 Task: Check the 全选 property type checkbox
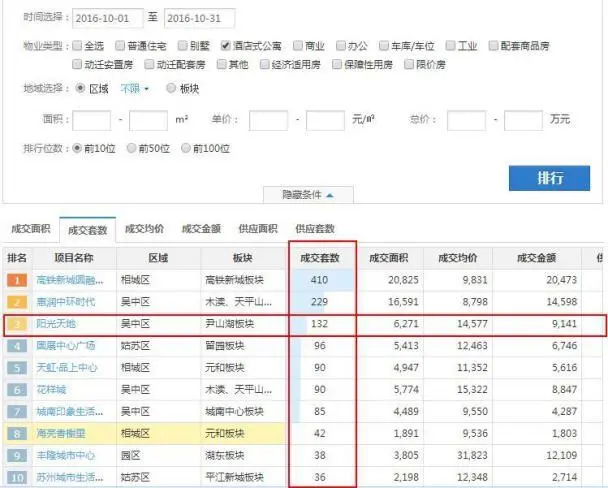pyautogui.click(x=77, y=46)
